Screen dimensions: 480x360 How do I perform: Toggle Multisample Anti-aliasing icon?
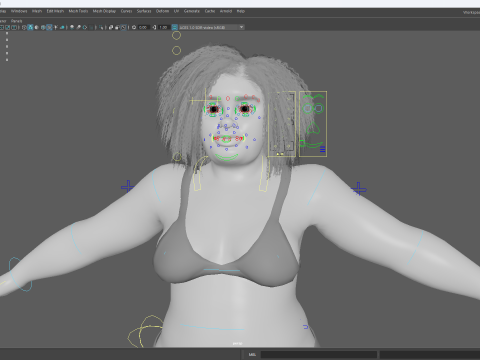point(85,27)
